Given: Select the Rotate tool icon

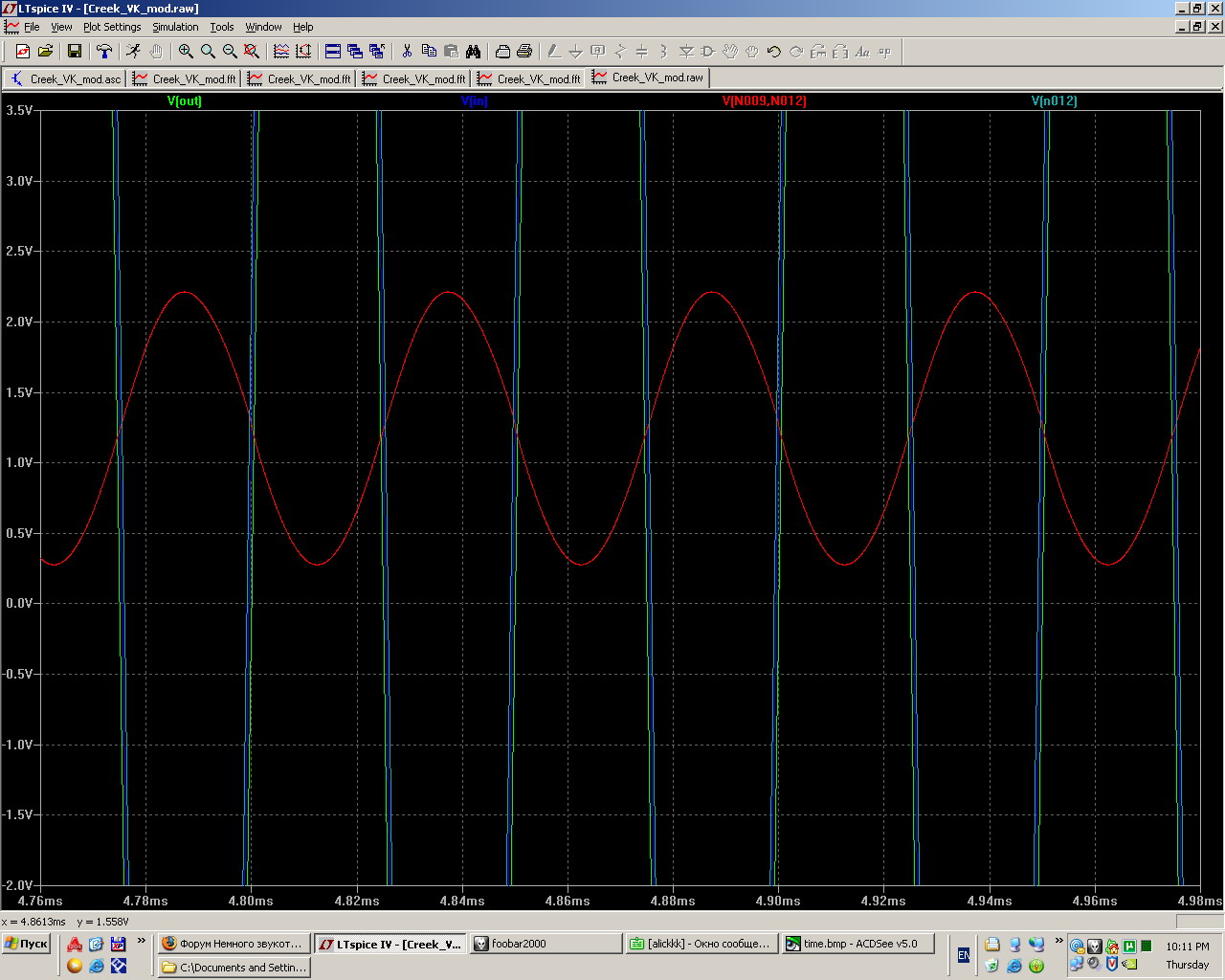Looking at the screenshot, I should click(818, 52).
